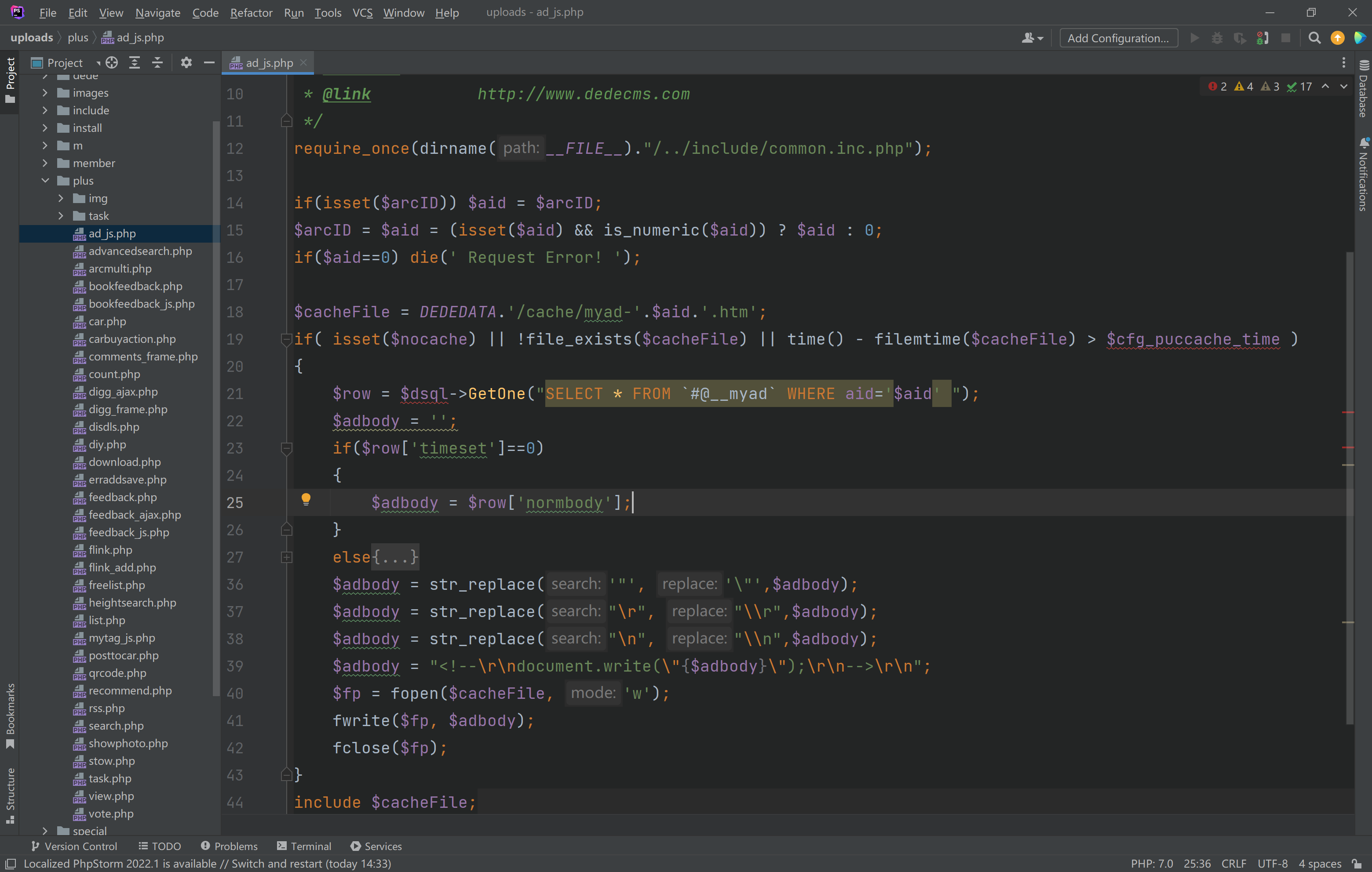1372x872 pixels.
Task: Expand the task folder under plus
Action: coord(61,216)
